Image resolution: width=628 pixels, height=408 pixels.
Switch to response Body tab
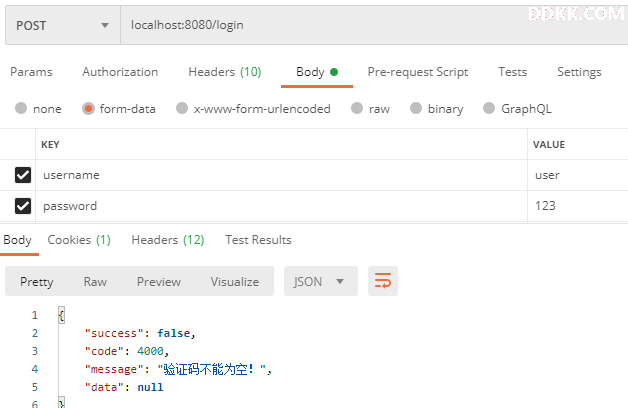coord(17,240)
